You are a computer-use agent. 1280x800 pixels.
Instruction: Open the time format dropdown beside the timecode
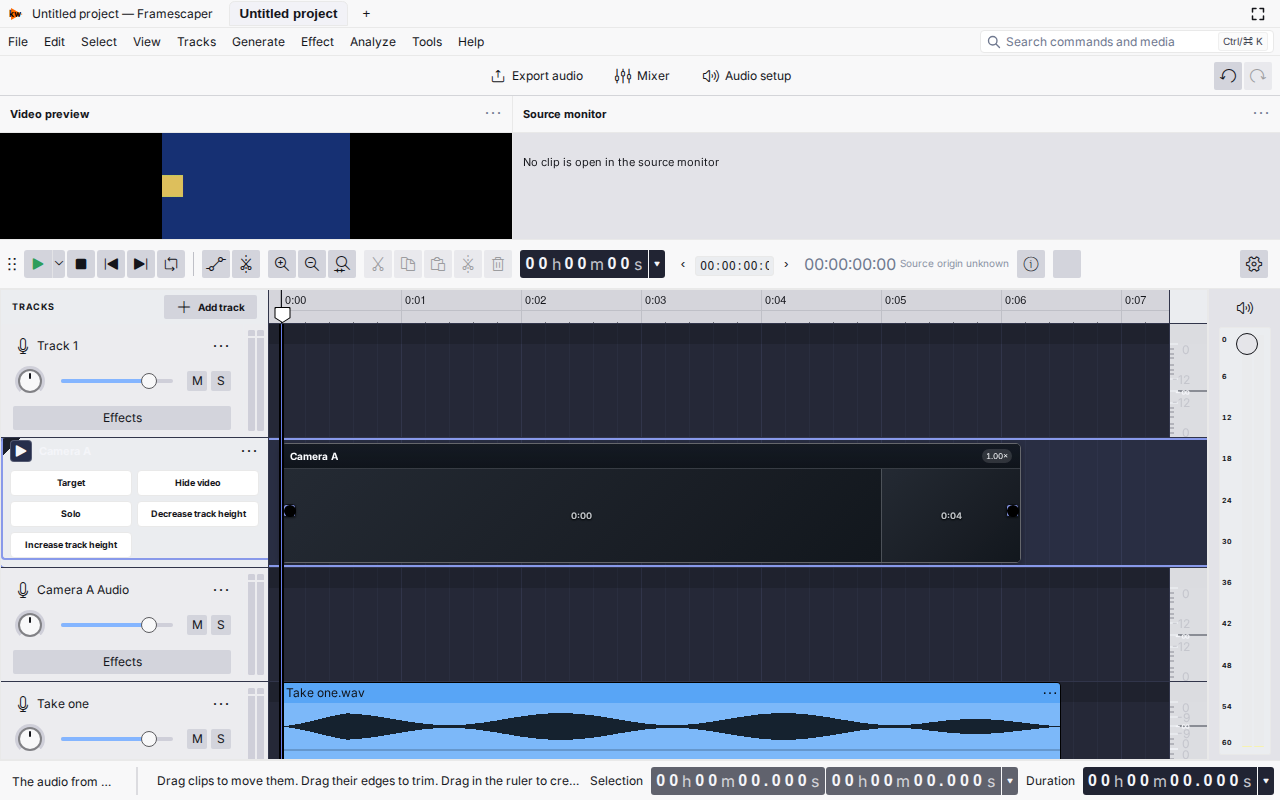(x=657, y=264)
